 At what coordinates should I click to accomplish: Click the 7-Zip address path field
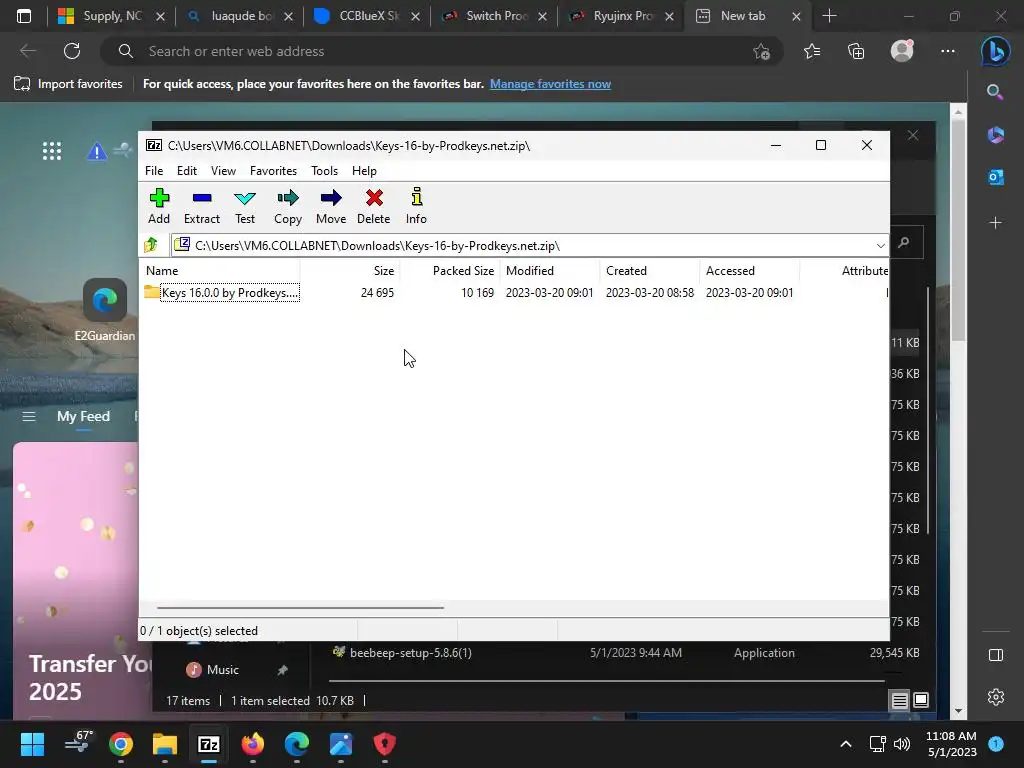coord(522,246)
